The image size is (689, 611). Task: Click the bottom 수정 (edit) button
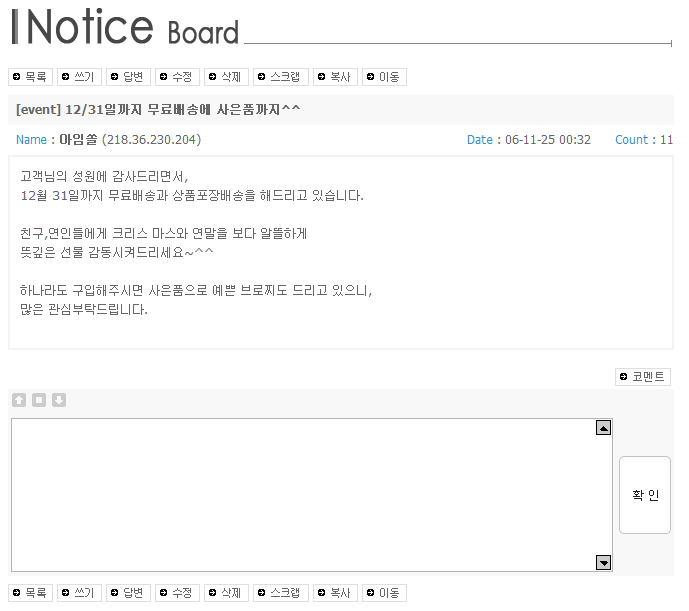tap(177, 593)
